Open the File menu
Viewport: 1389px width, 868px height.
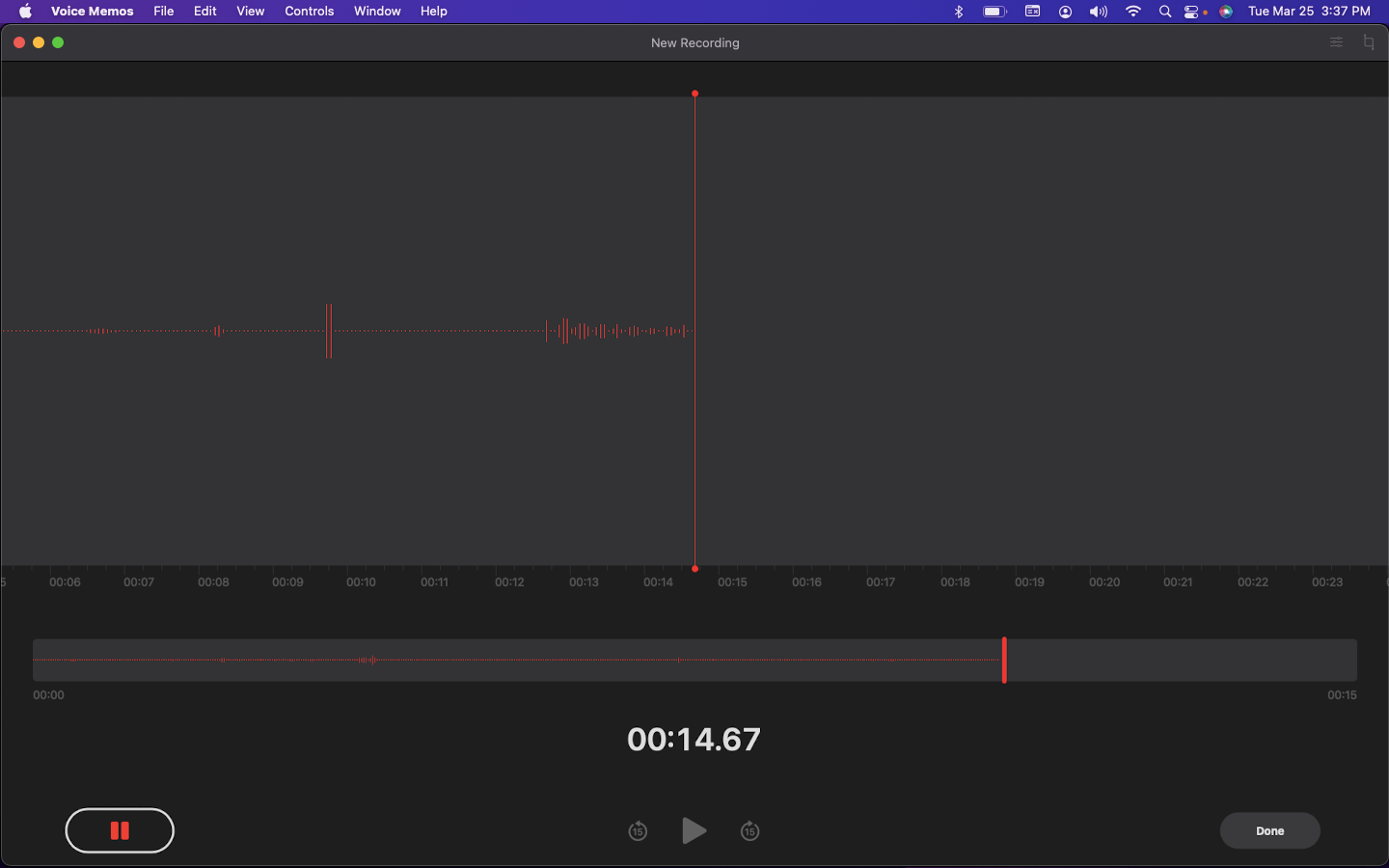tap(164, 12)
